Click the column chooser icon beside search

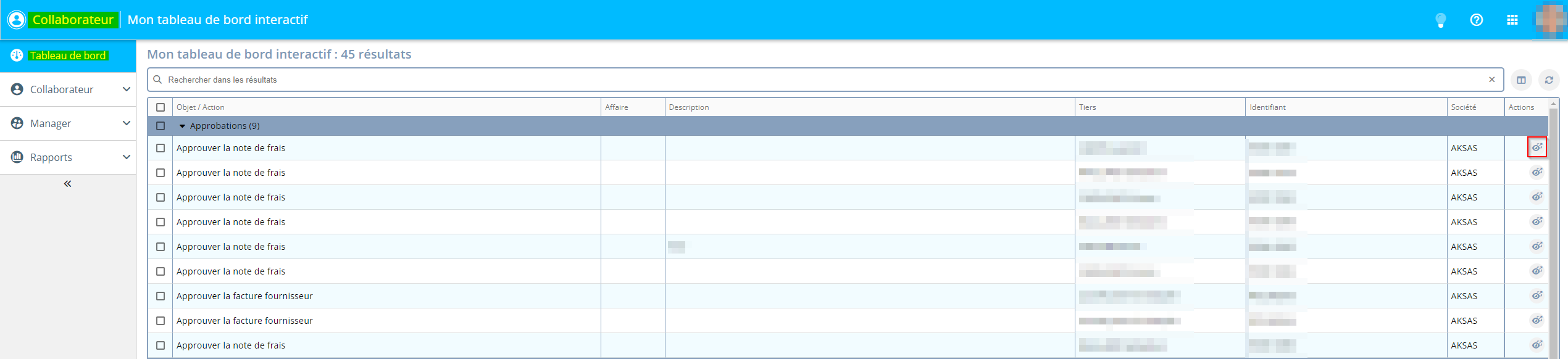[1521, 80]
